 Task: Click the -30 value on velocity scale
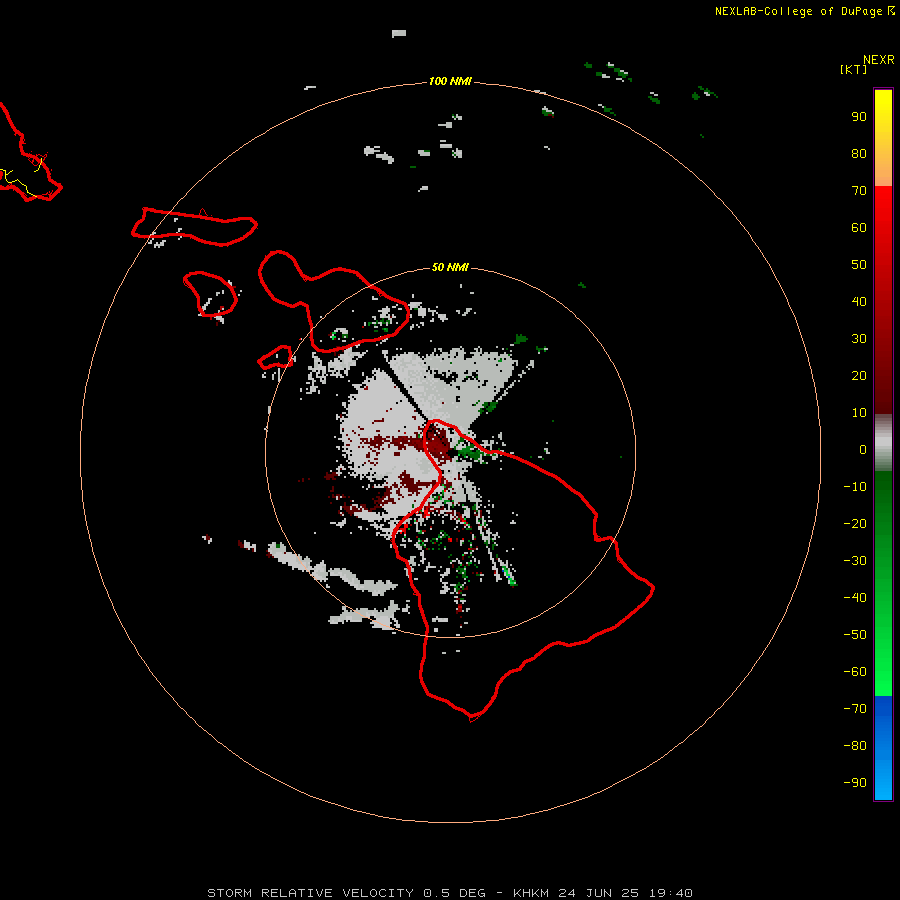tap(855, 561)
